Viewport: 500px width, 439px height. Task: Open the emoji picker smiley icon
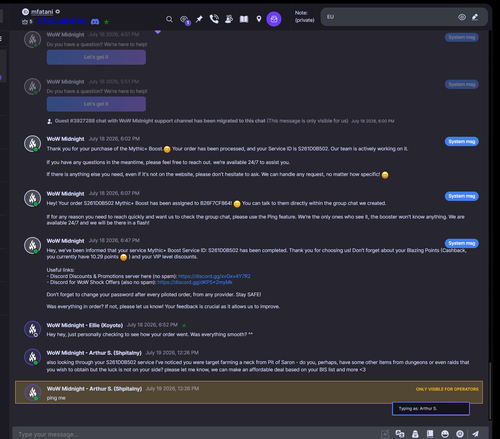click(445, 434)
